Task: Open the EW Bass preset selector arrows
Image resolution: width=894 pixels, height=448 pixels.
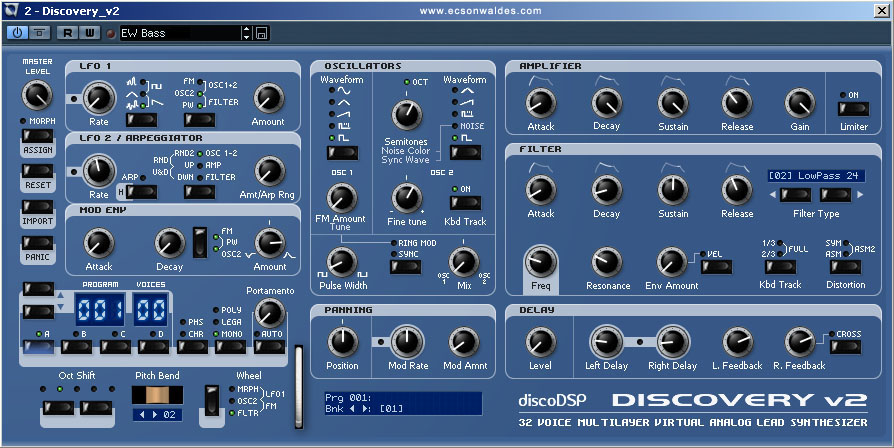Action: pos(246,33)
